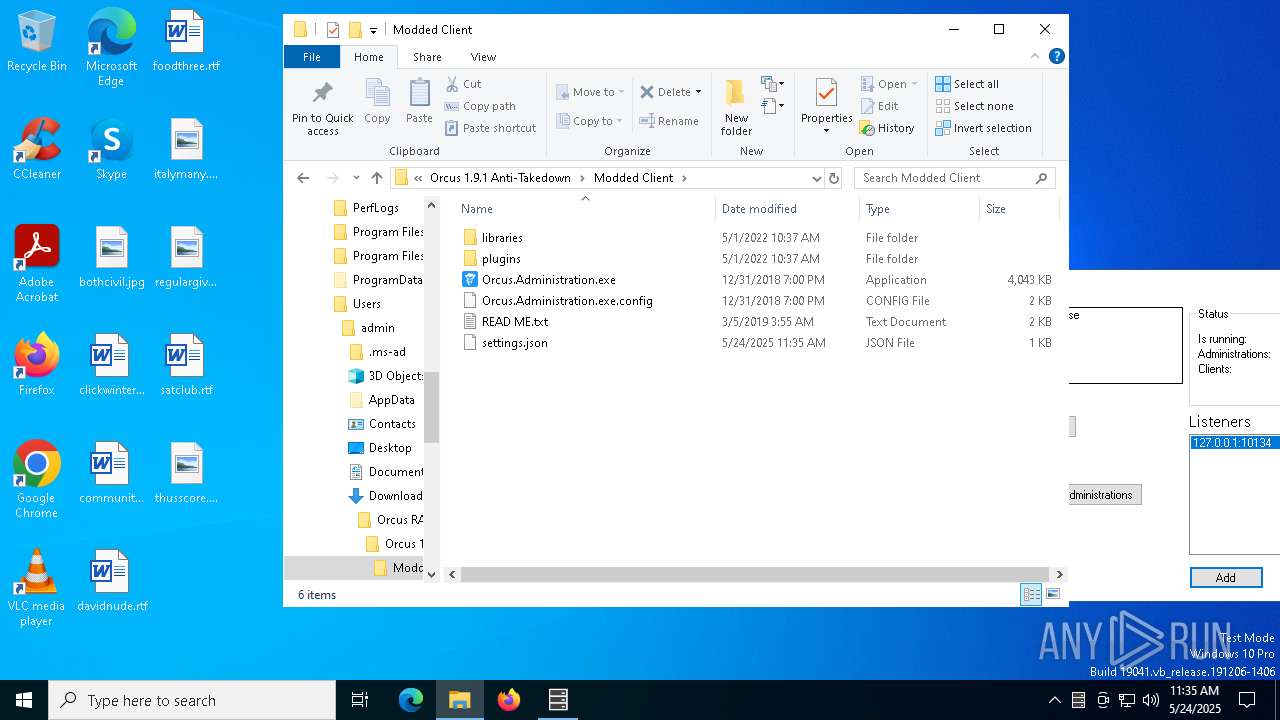Sort by Date modified column header
The width and height of the screenshot is (1280, 720).
tap(787, 209)
